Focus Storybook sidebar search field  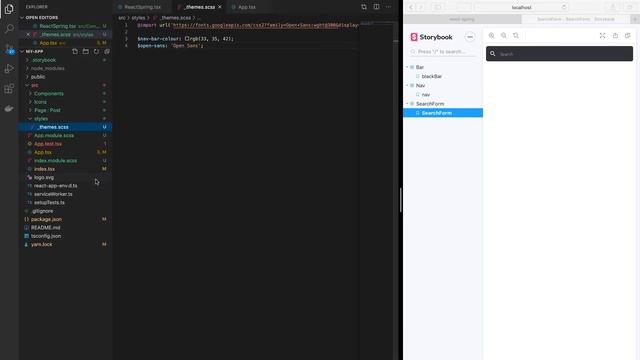(x=443, y=52)
